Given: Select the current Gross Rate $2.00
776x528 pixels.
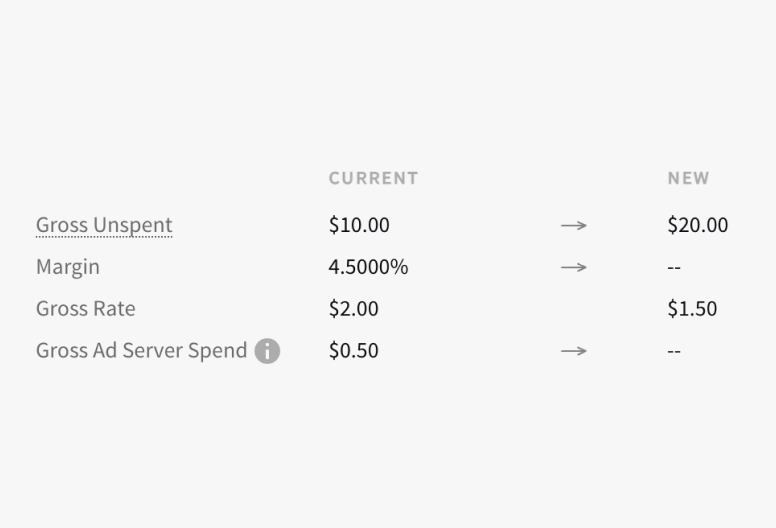Looking at the screenshot, I should pos(353,309).
